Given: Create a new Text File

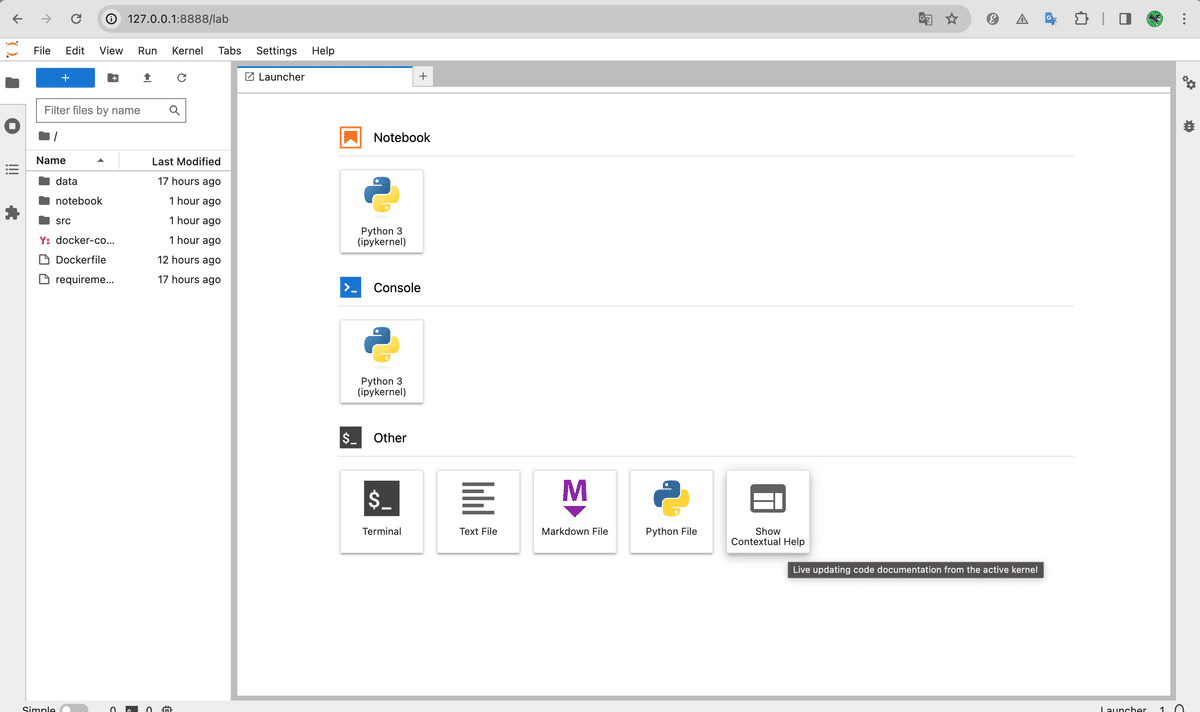Looking at the screenshot, I should point(478,512).
